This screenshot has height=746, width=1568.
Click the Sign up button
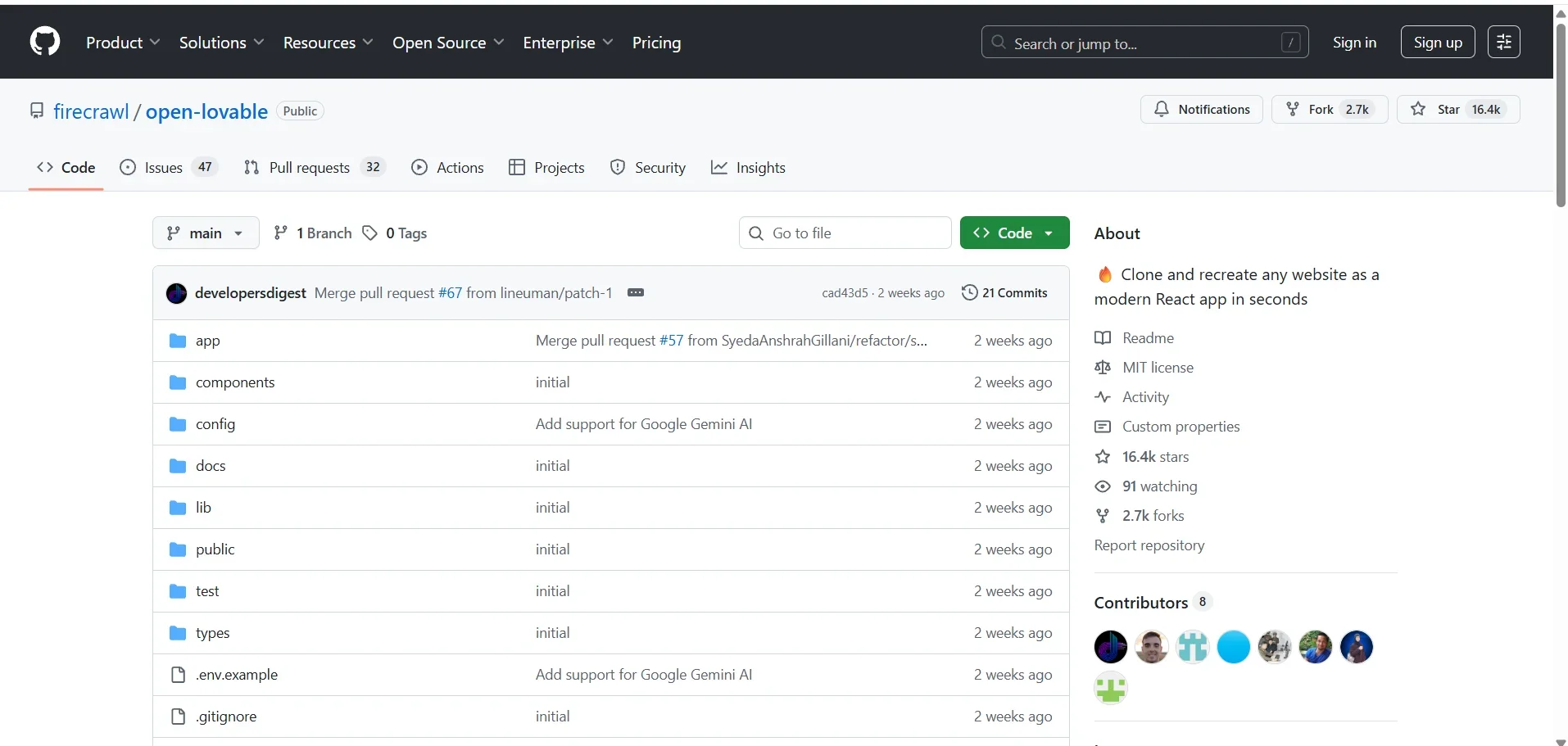tap(1437, 43)
